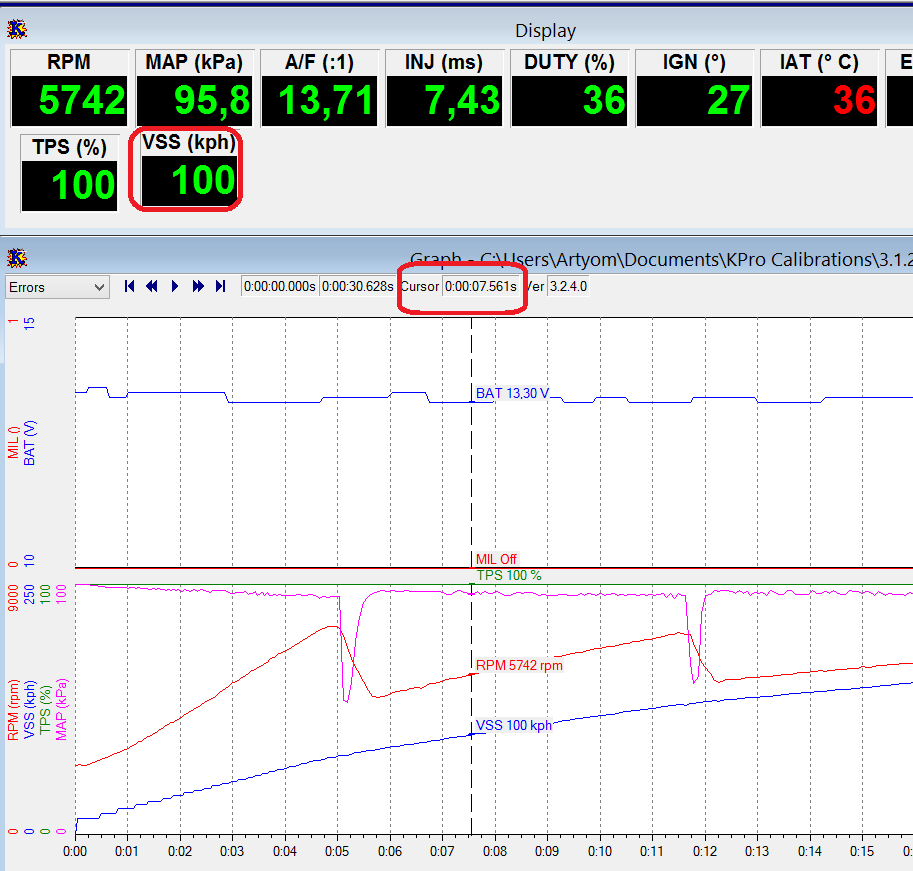Click the IGN ignition display gauge

pos(694,89)
